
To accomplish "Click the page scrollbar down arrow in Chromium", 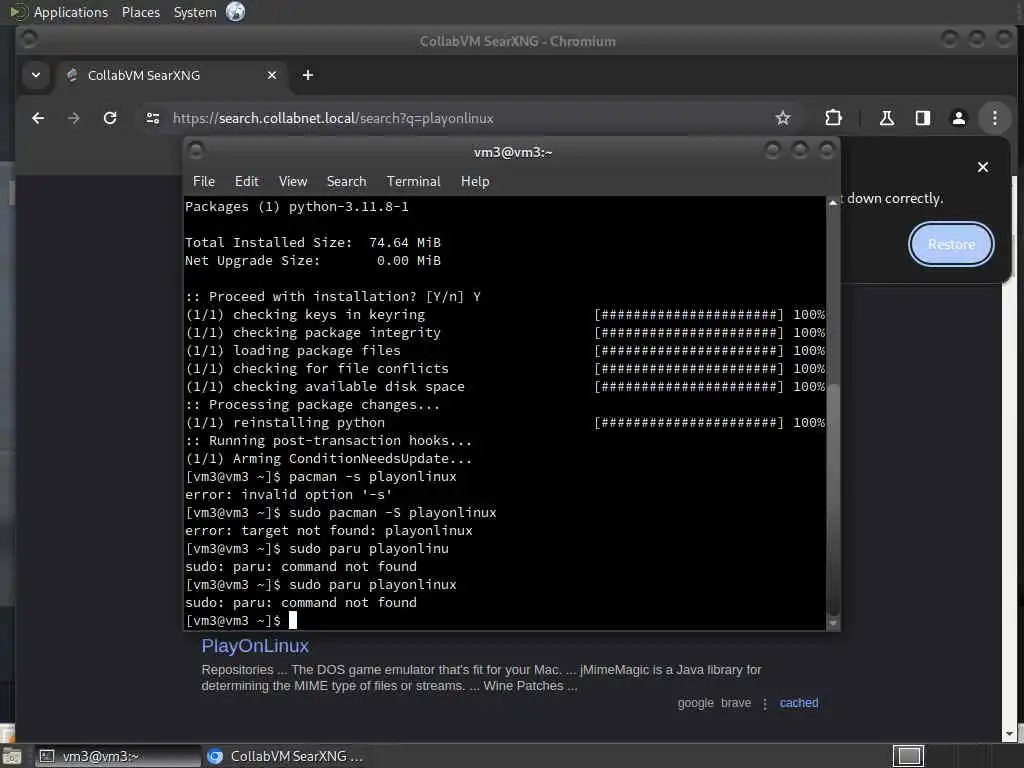I will [1011, 735].
